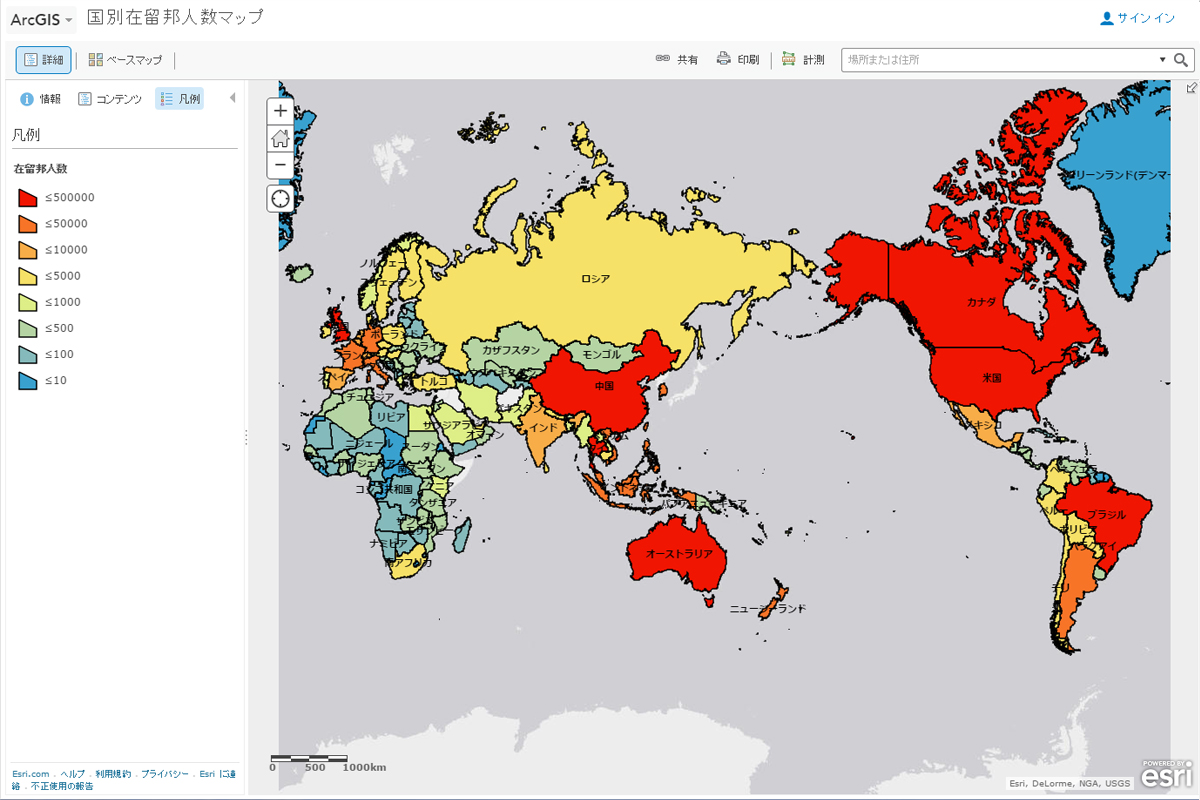Viewport: 1200px width, 800px height.
Task: Switch to the コンテンツ tab
Action: point(110,99)
